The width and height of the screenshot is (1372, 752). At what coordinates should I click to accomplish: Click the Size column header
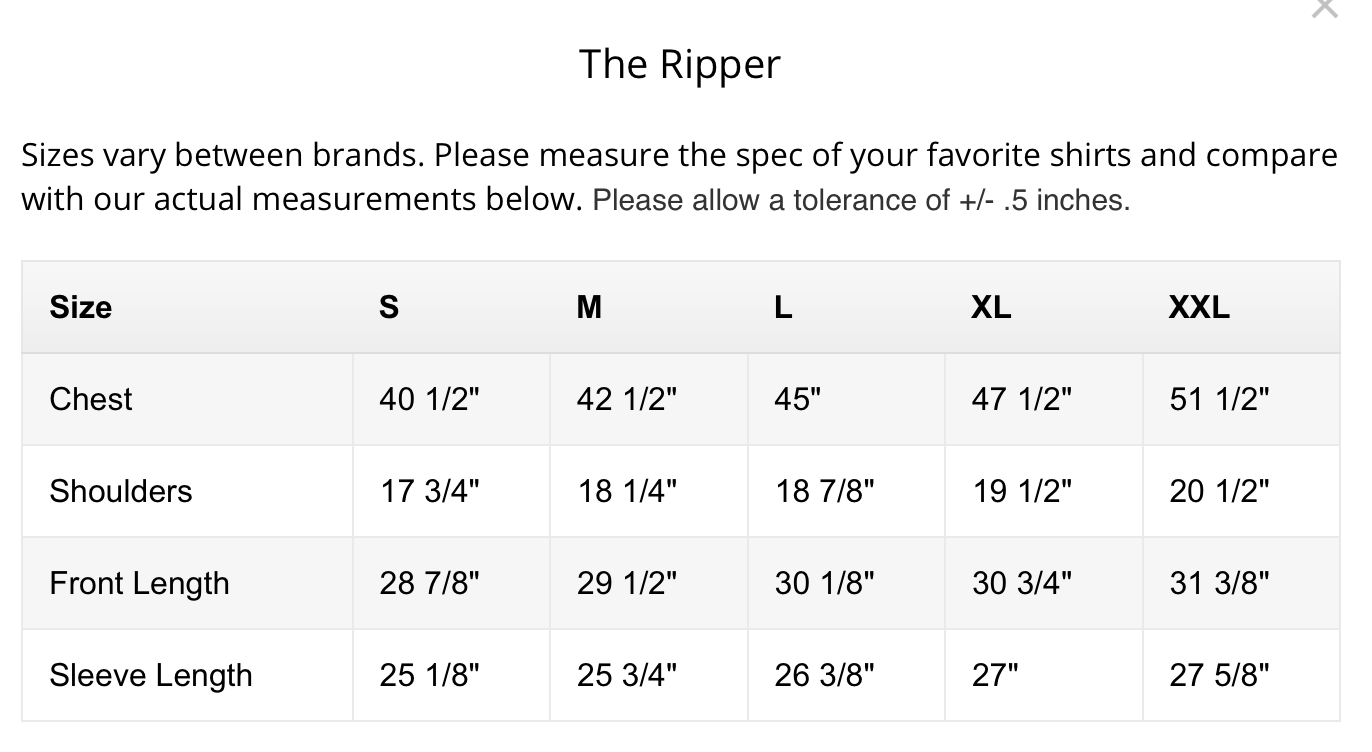[81, 307]
